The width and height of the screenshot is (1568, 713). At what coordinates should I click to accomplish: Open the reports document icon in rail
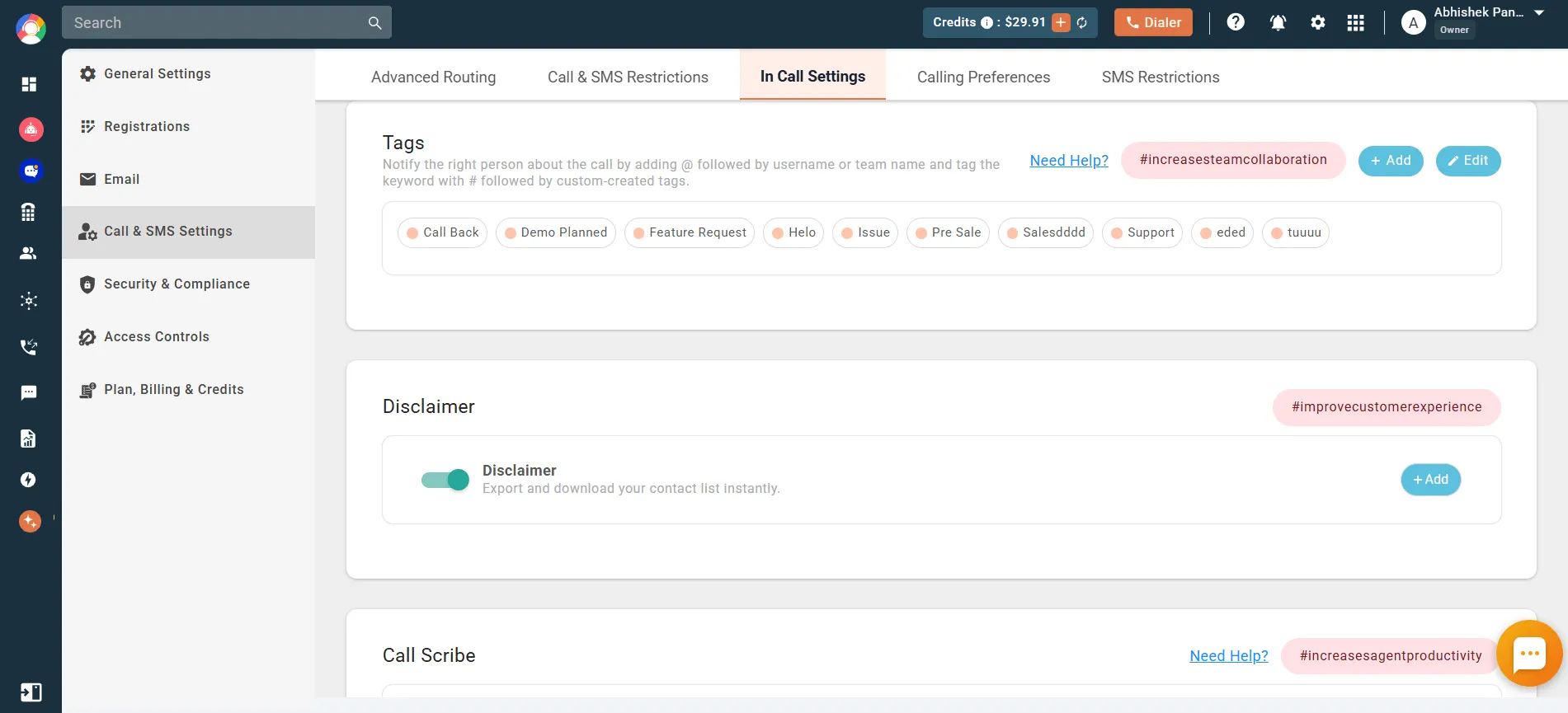29,438
